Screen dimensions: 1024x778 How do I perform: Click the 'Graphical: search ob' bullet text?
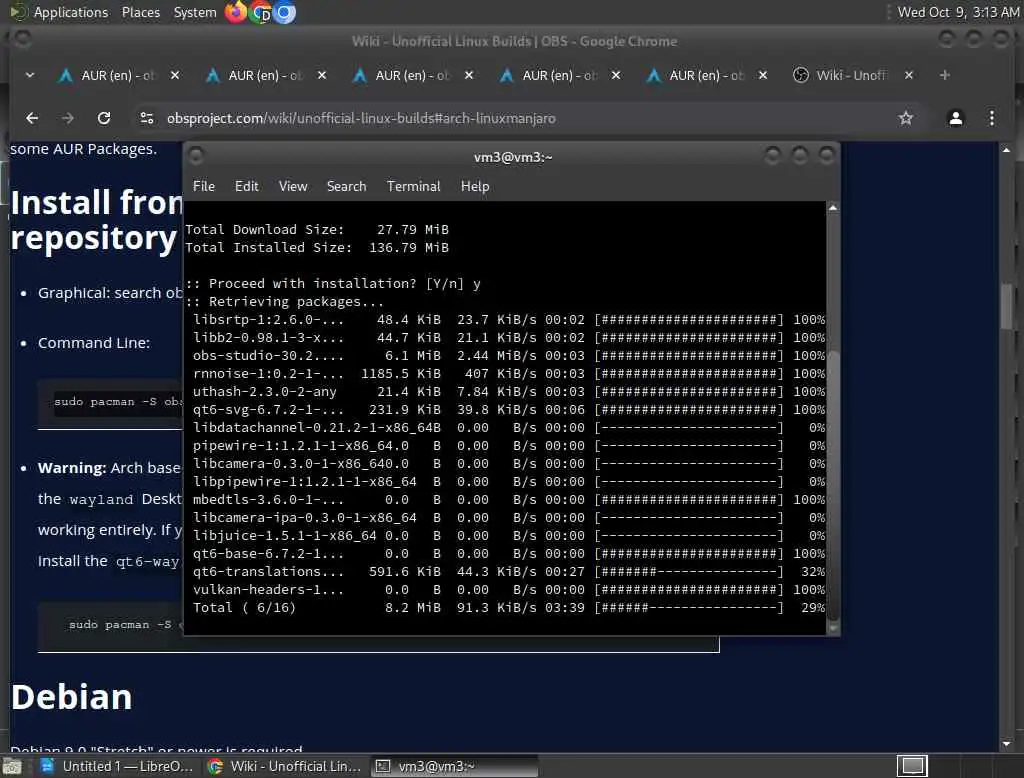tap(110, 293)
